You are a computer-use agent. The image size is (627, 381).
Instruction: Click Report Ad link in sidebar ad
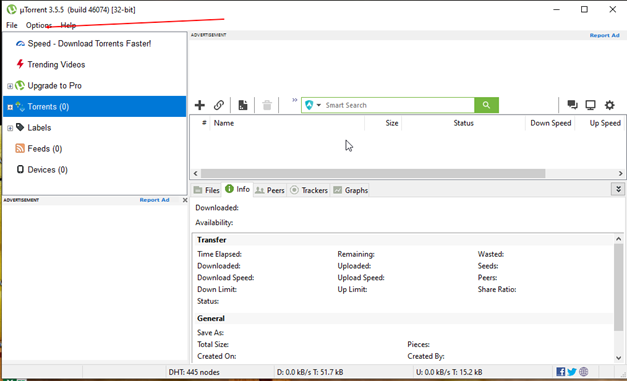click(154, 200)
